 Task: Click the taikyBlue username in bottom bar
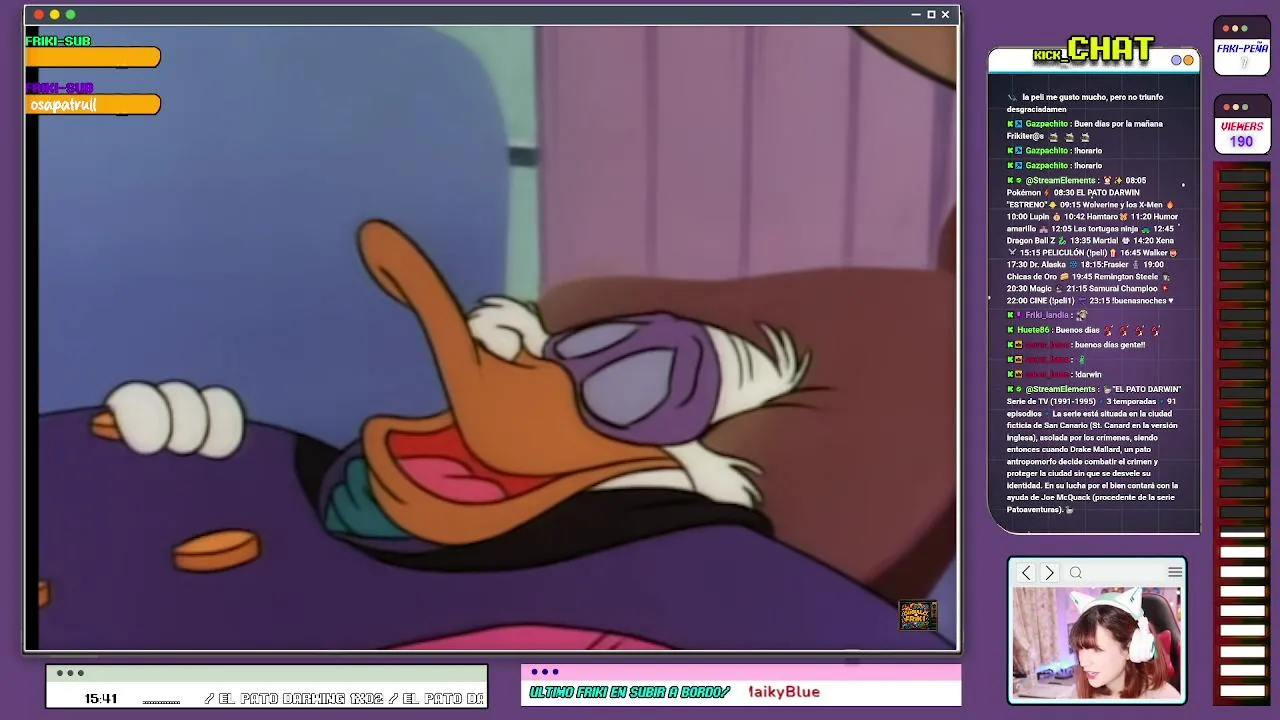[x=784, y=692]
